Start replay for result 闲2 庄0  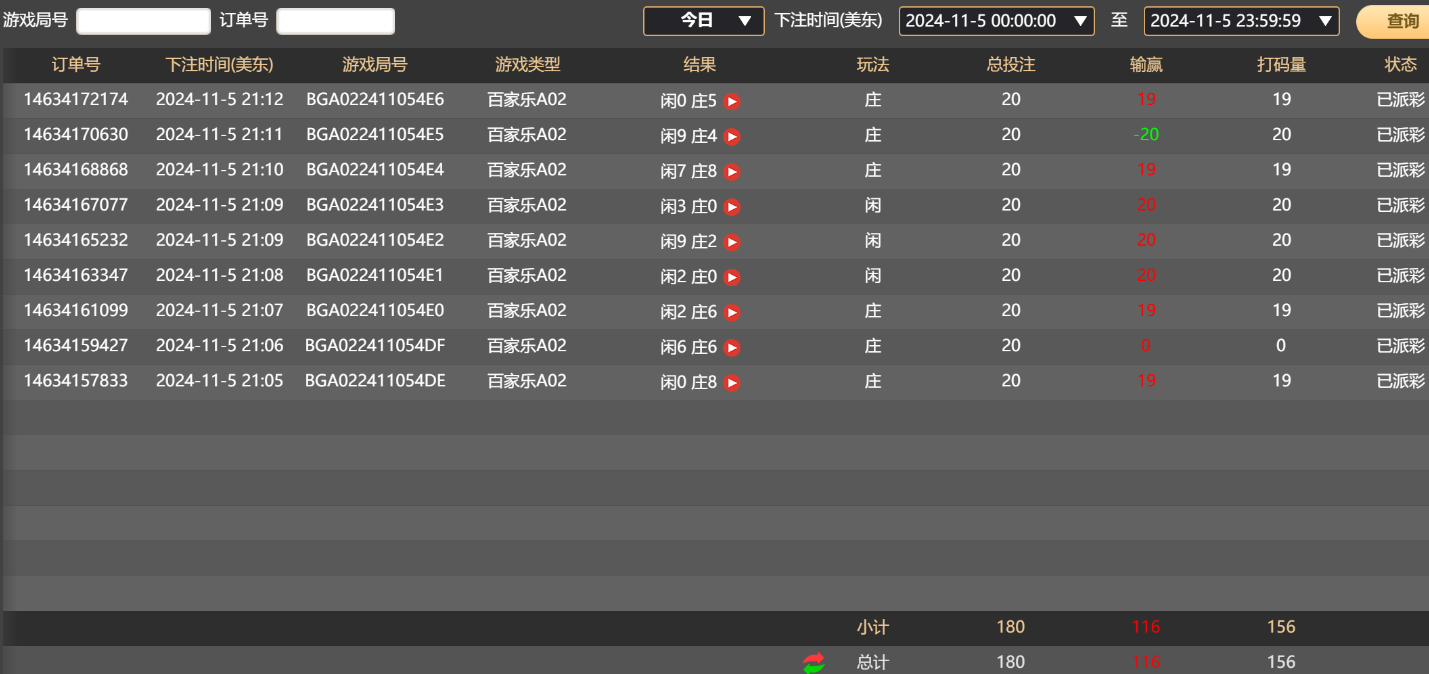pyautogui.click(x=731, y=276)
